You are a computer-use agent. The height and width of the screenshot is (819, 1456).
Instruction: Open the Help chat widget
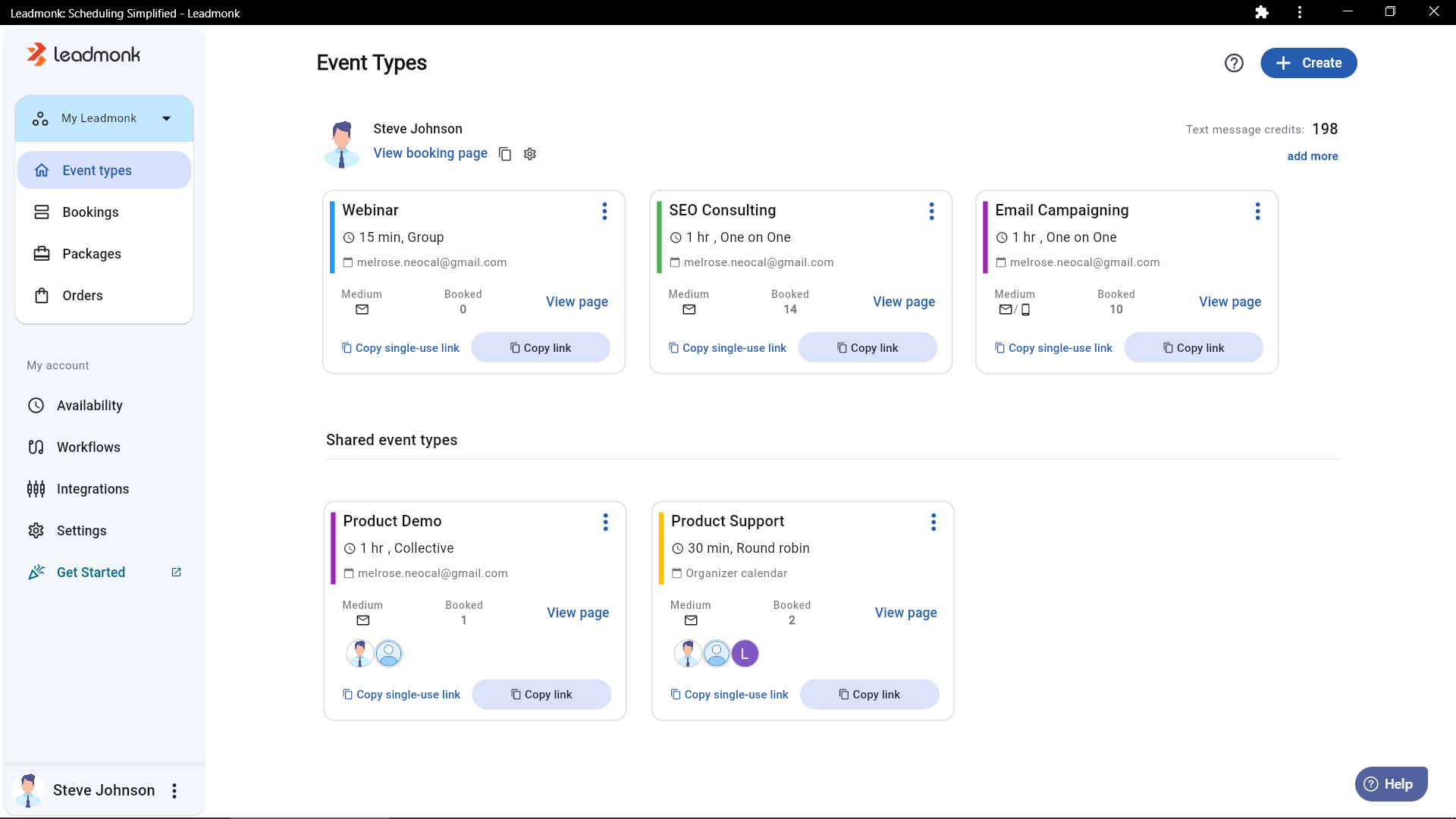(1391, 784)
